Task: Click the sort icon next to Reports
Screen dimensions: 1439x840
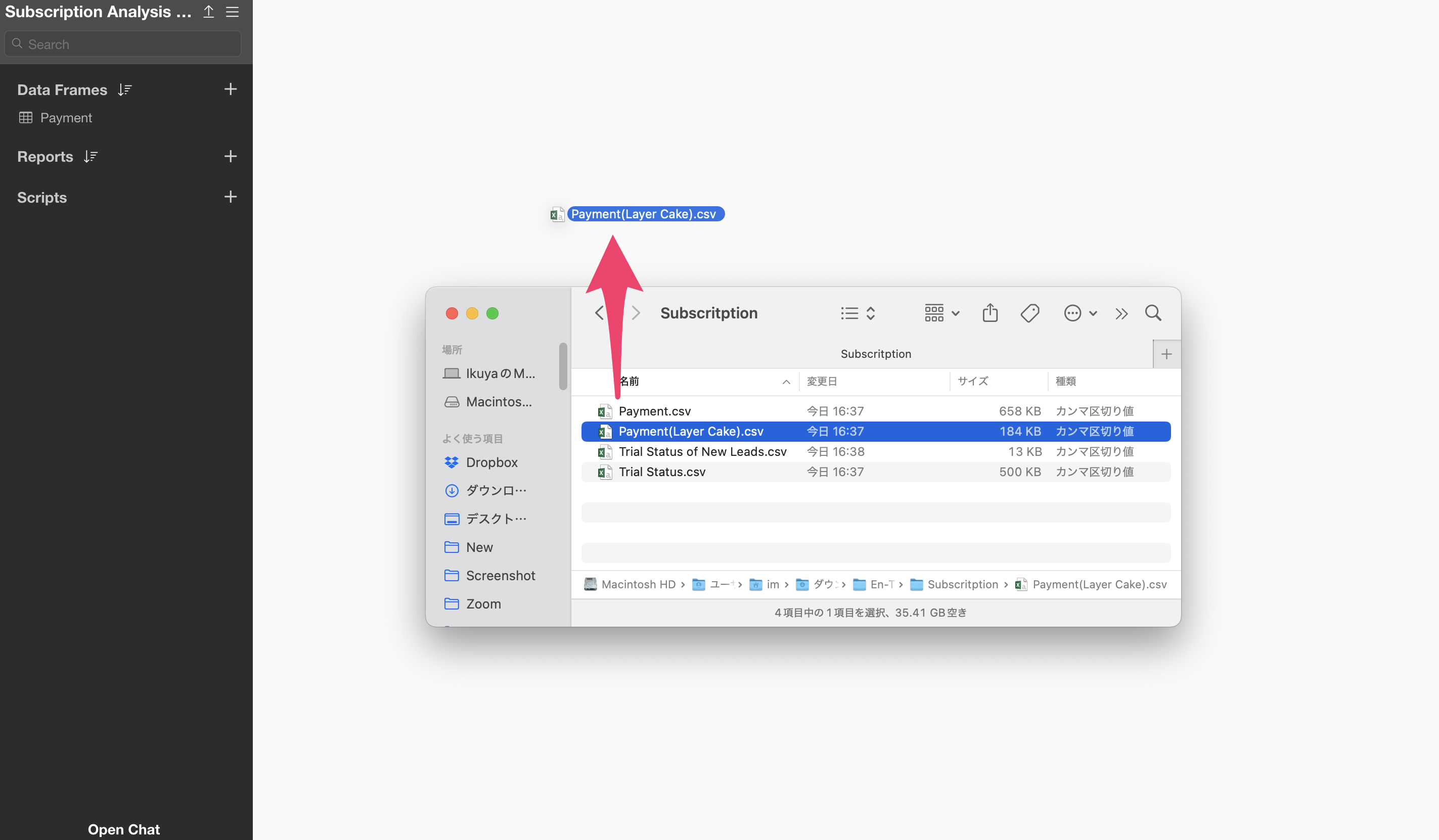Action: pos(91,156)
